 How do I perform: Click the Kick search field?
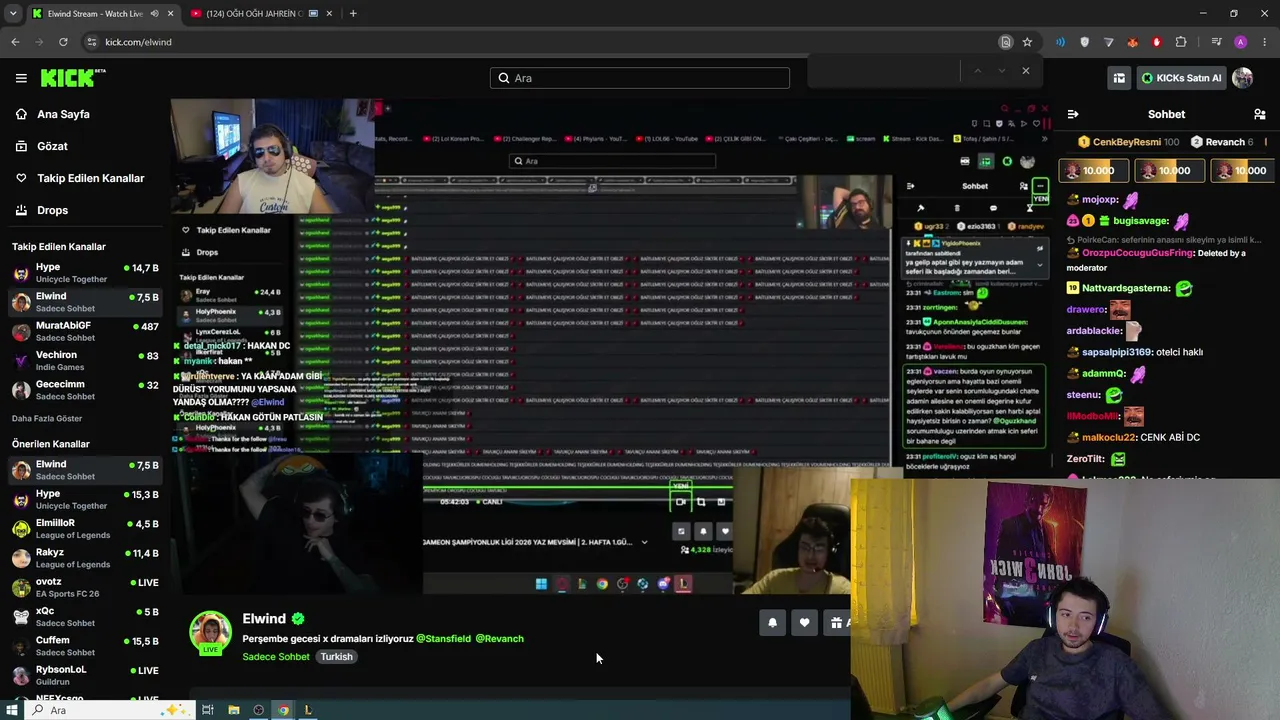click(x=640, y=78)
